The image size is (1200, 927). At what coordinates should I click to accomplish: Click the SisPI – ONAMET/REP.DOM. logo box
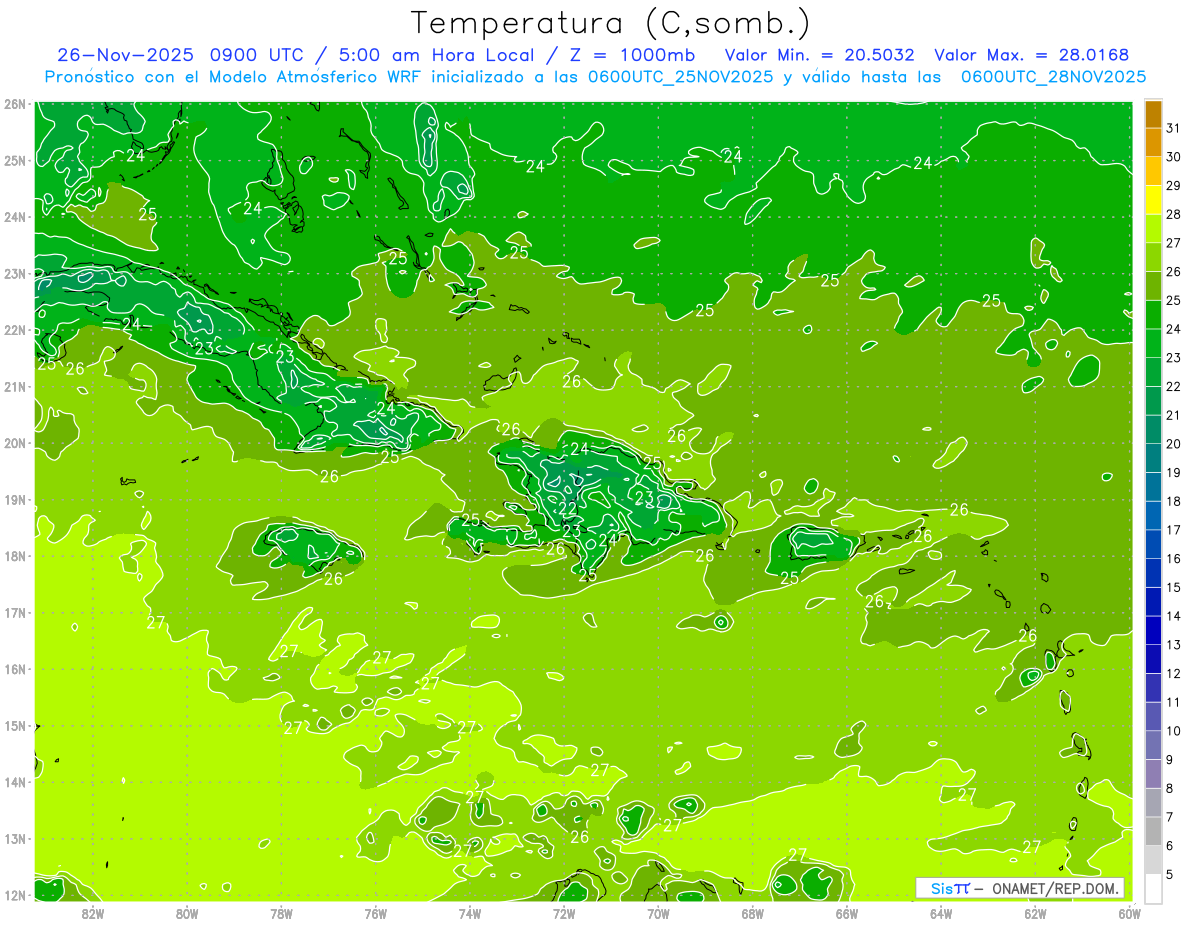point(1020,888)
